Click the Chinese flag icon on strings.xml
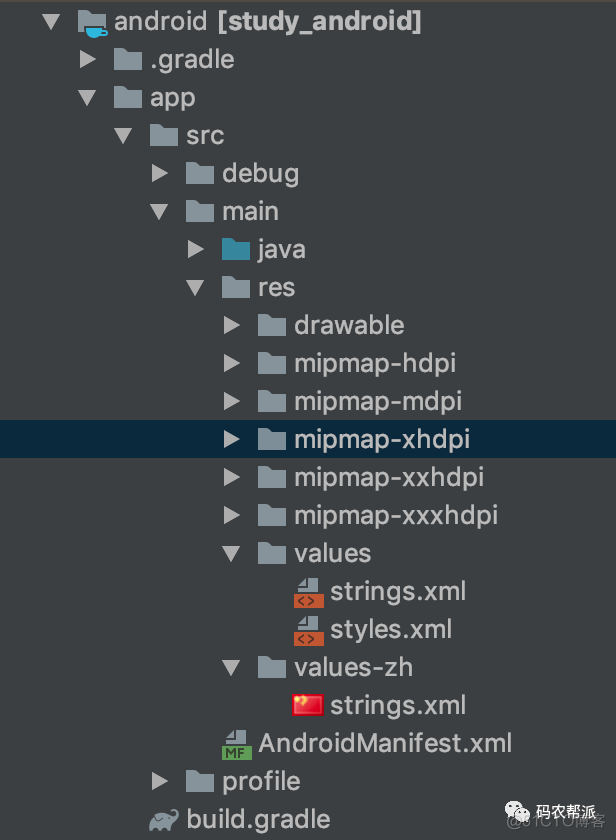This screenshot has height=840, width=616. (308, 705)
